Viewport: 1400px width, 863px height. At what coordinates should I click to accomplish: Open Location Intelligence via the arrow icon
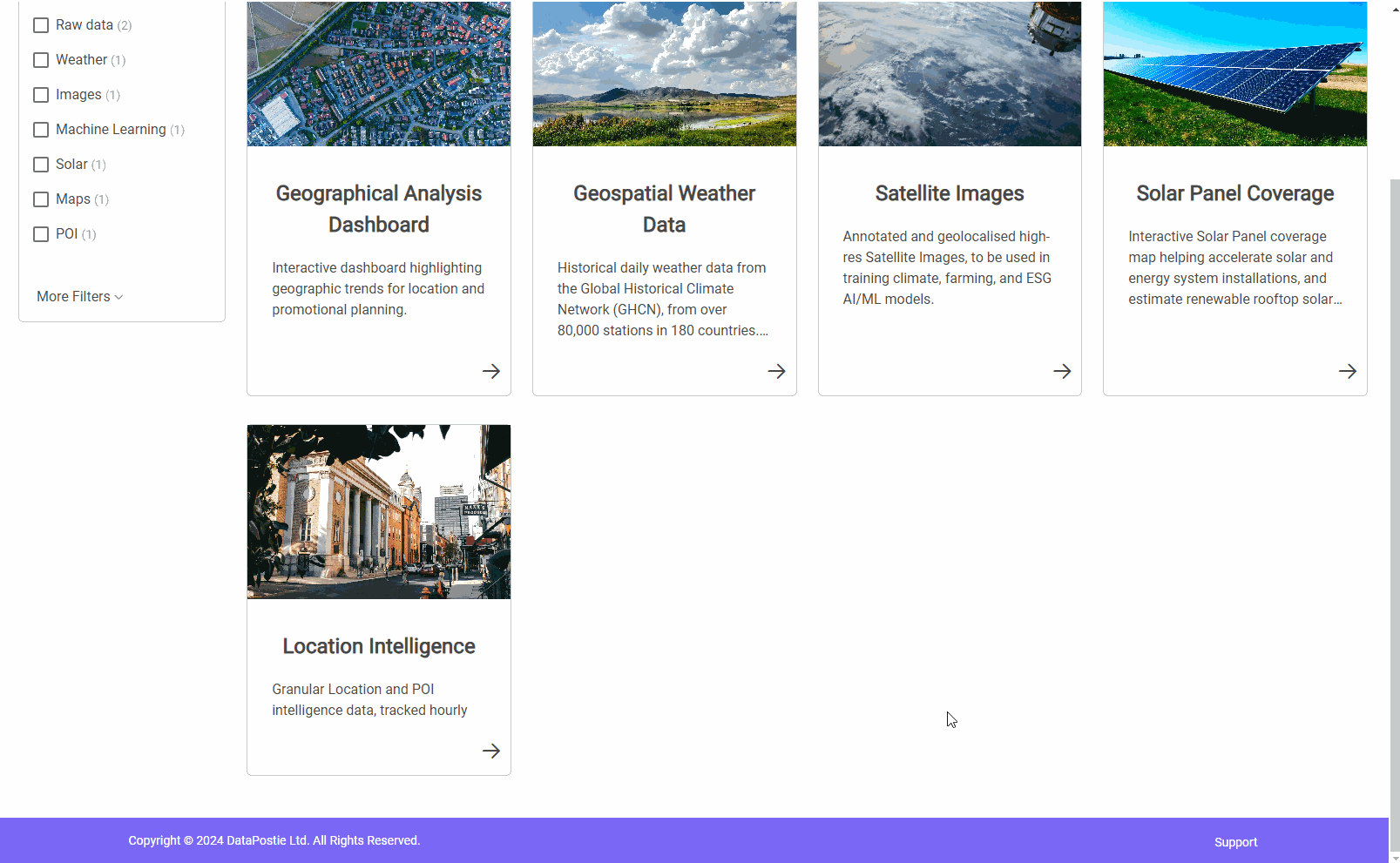coord(490,751)
